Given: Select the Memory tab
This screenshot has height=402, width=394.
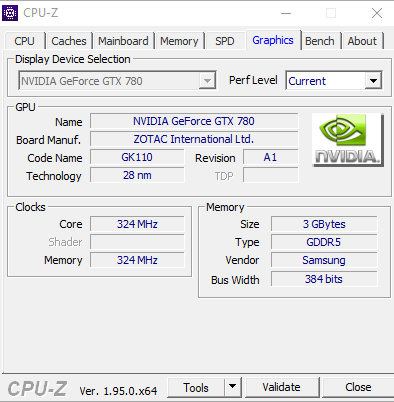Looking at the screenshot, I should (179, 41).
